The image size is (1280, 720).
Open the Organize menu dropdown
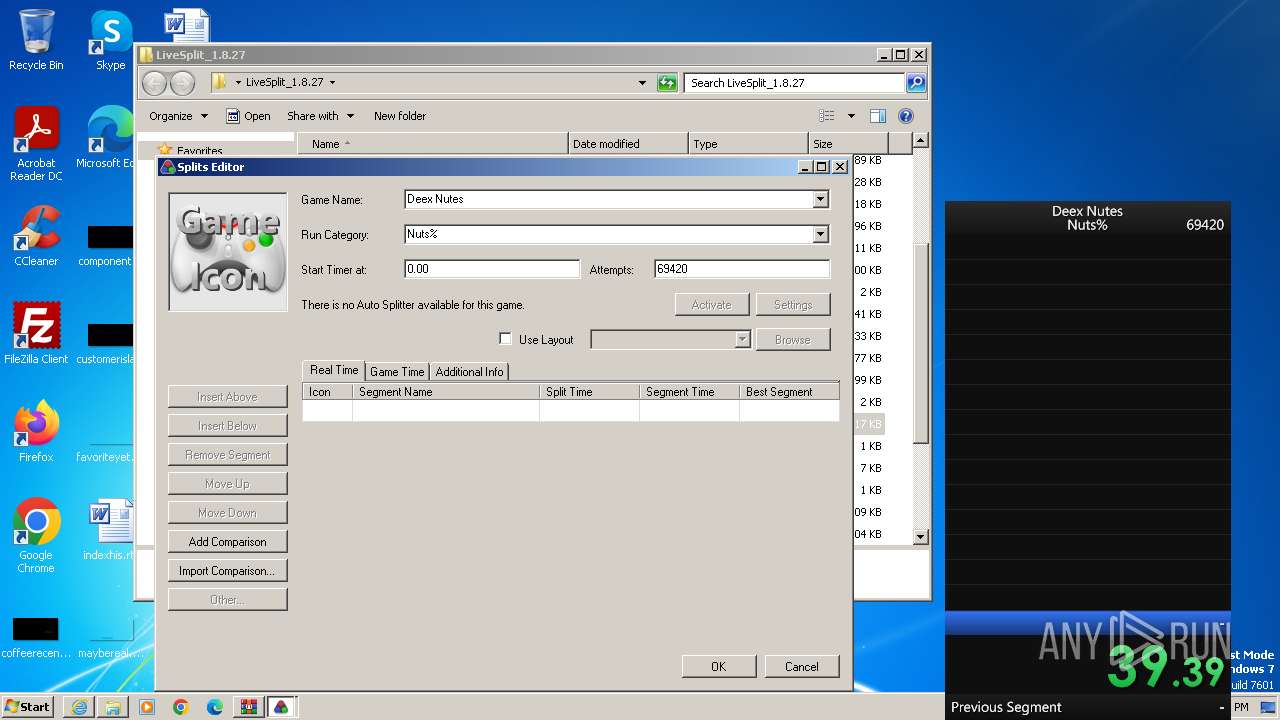tap(178, 116)
